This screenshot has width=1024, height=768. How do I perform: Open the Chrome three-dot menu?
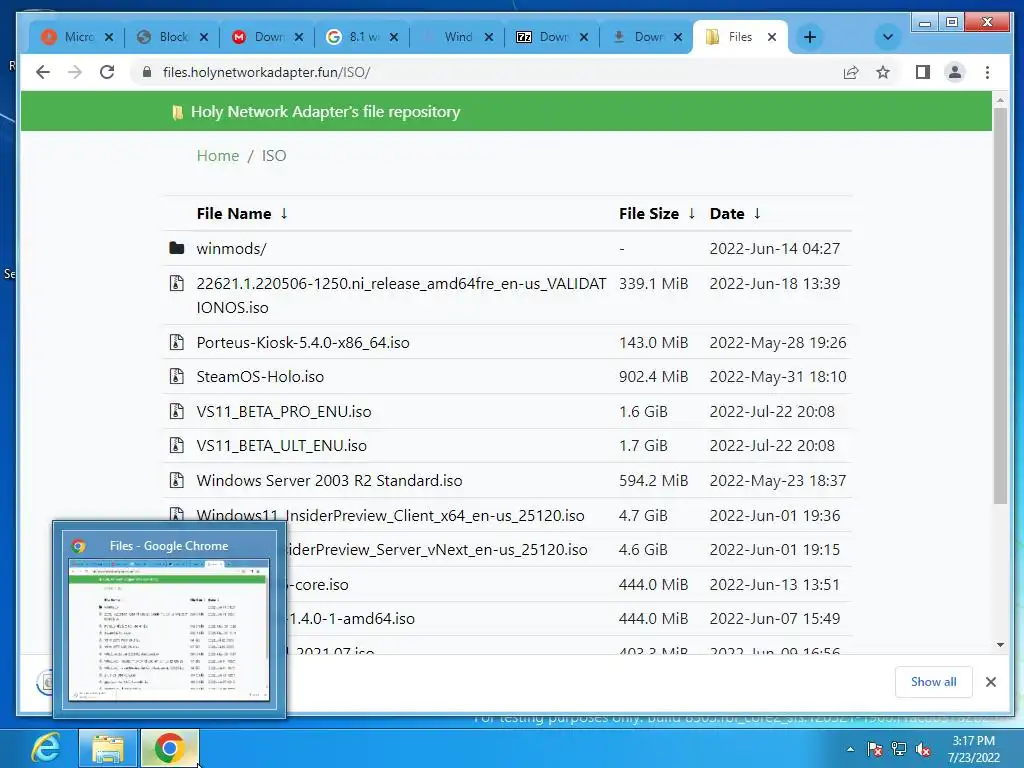pos(987,72)
